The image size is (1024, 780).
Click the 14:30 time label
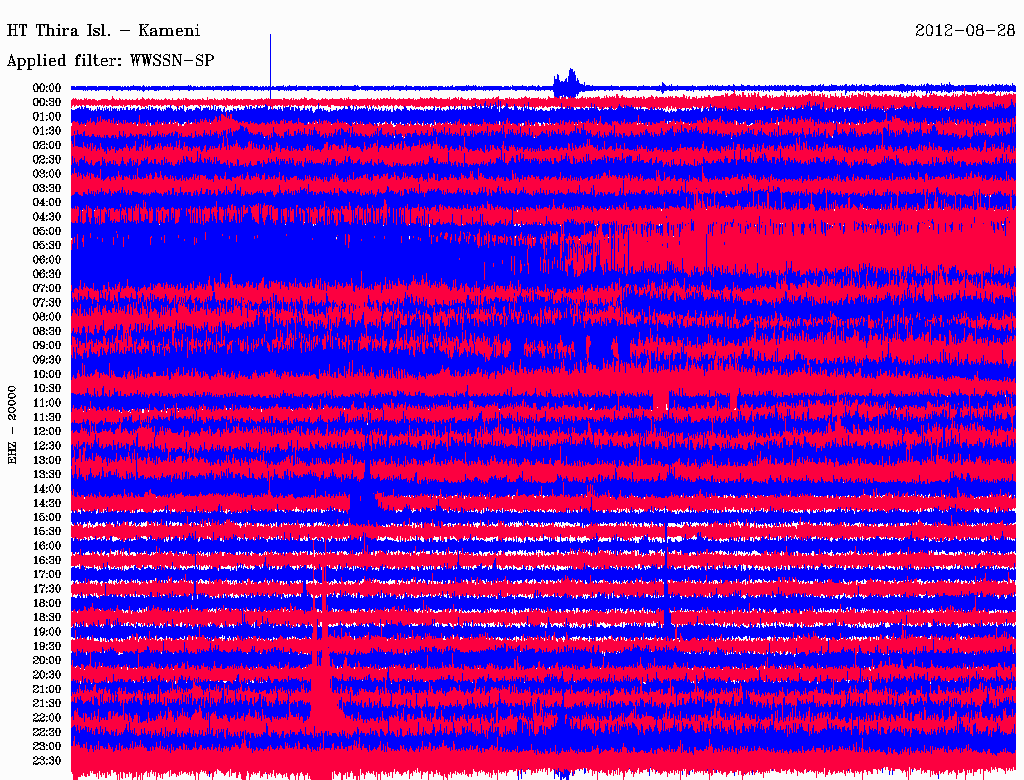47,503
